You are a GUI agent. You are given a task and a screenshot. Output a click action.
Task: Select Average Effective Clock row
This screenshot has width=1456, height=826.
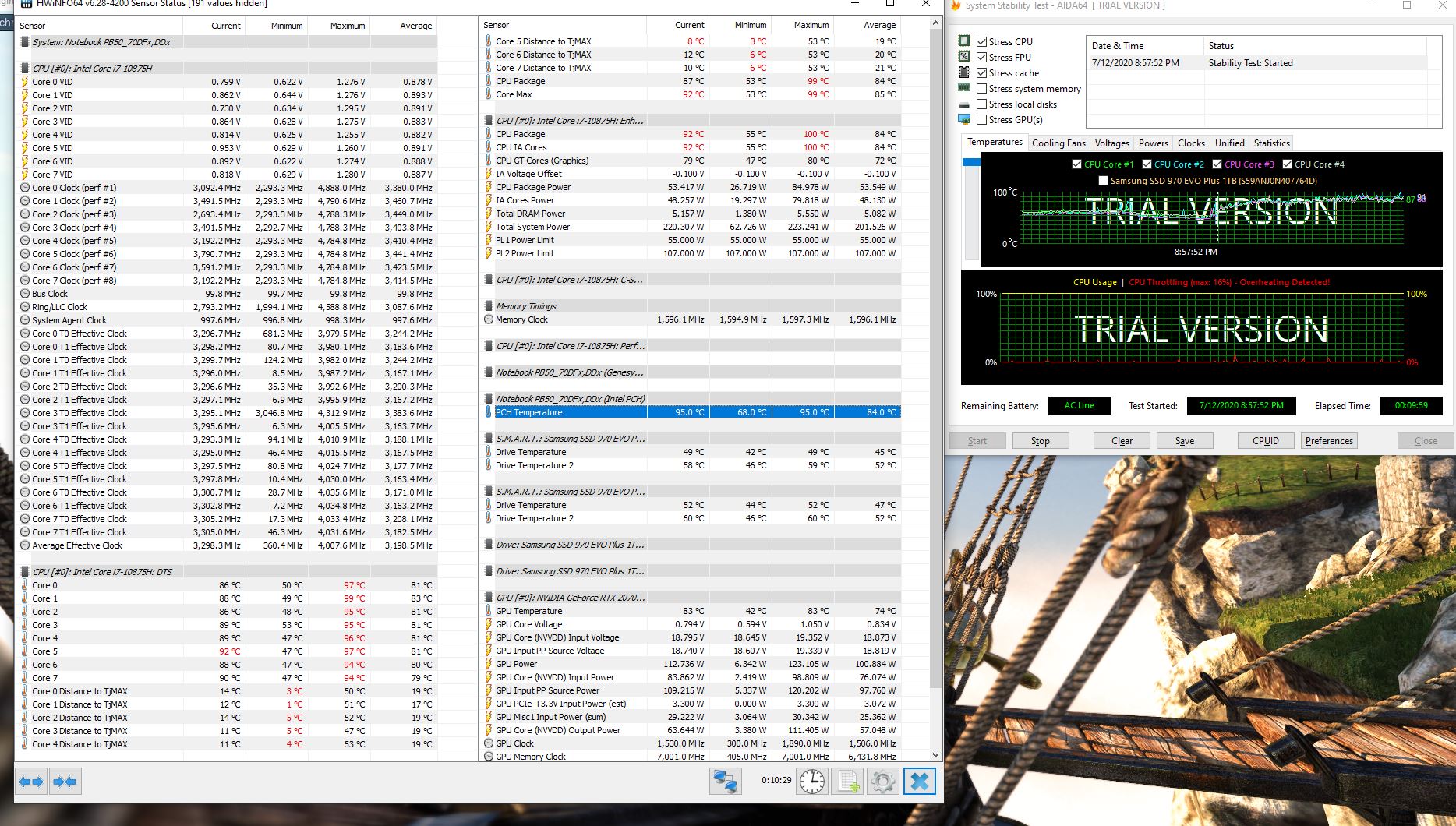[227, 545]
